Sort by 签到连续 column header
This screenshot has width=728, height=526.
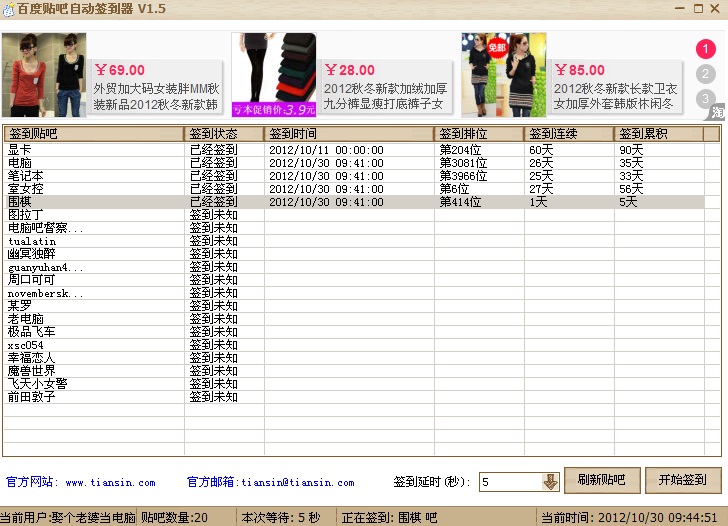click(569, 134)
